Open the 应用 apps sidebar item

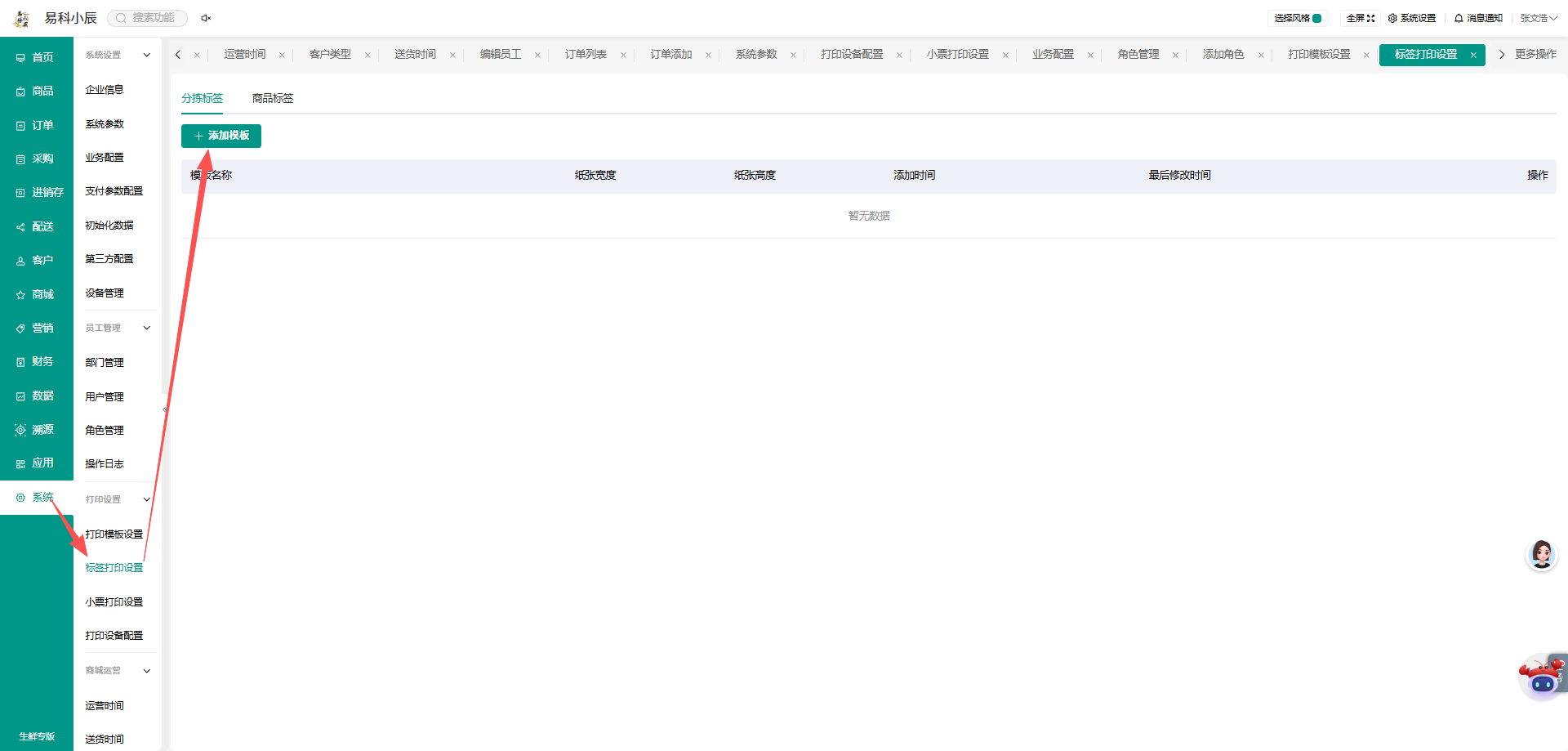click(x=36, y=463)
